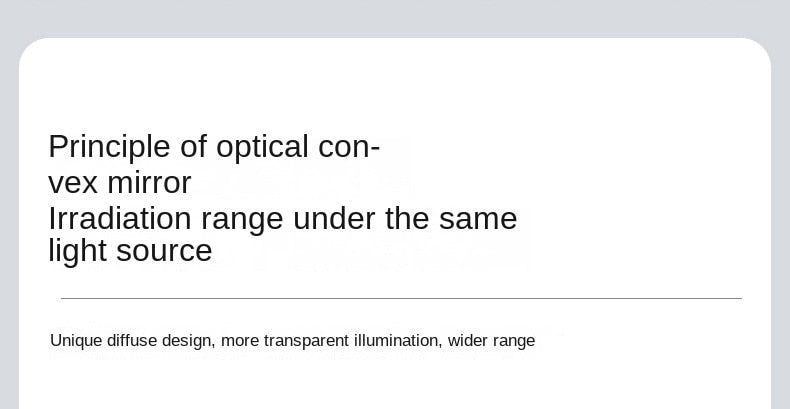Select the word "optical" in the title

pos(262,148)
